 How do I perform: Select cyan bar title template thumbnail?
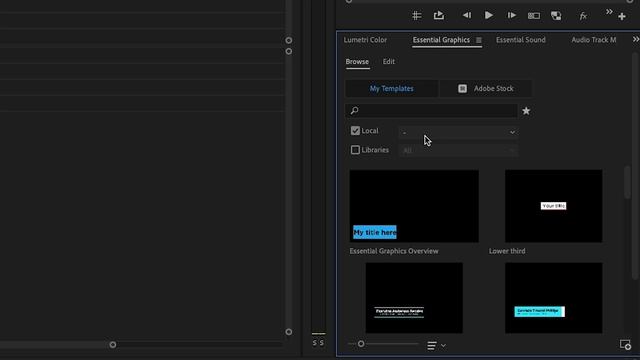[553, 298]
